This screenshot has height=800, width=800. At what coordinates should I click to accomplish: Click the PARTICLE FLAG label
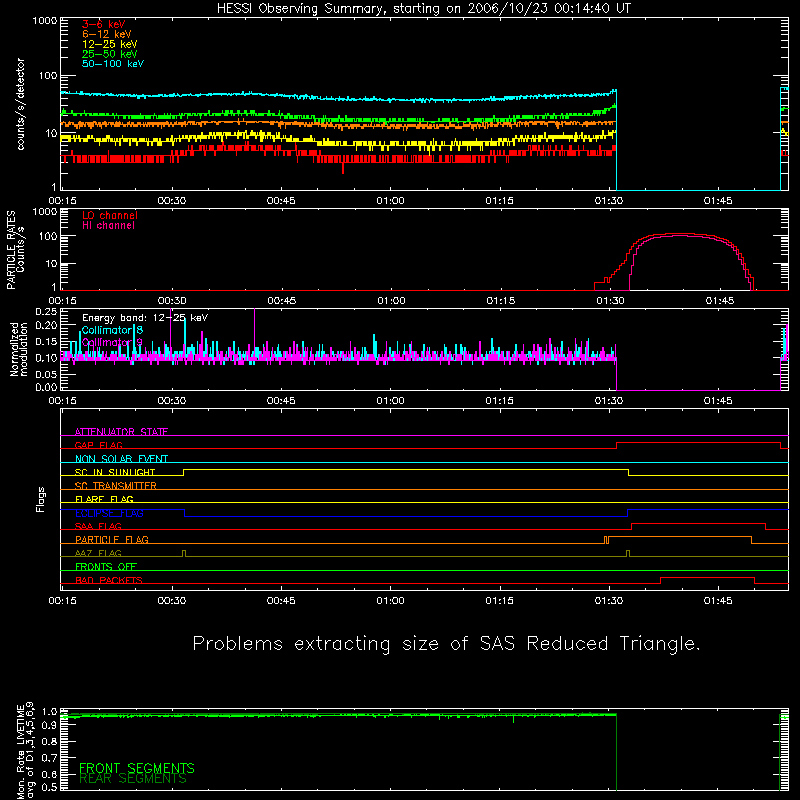[x=112, y=539]
